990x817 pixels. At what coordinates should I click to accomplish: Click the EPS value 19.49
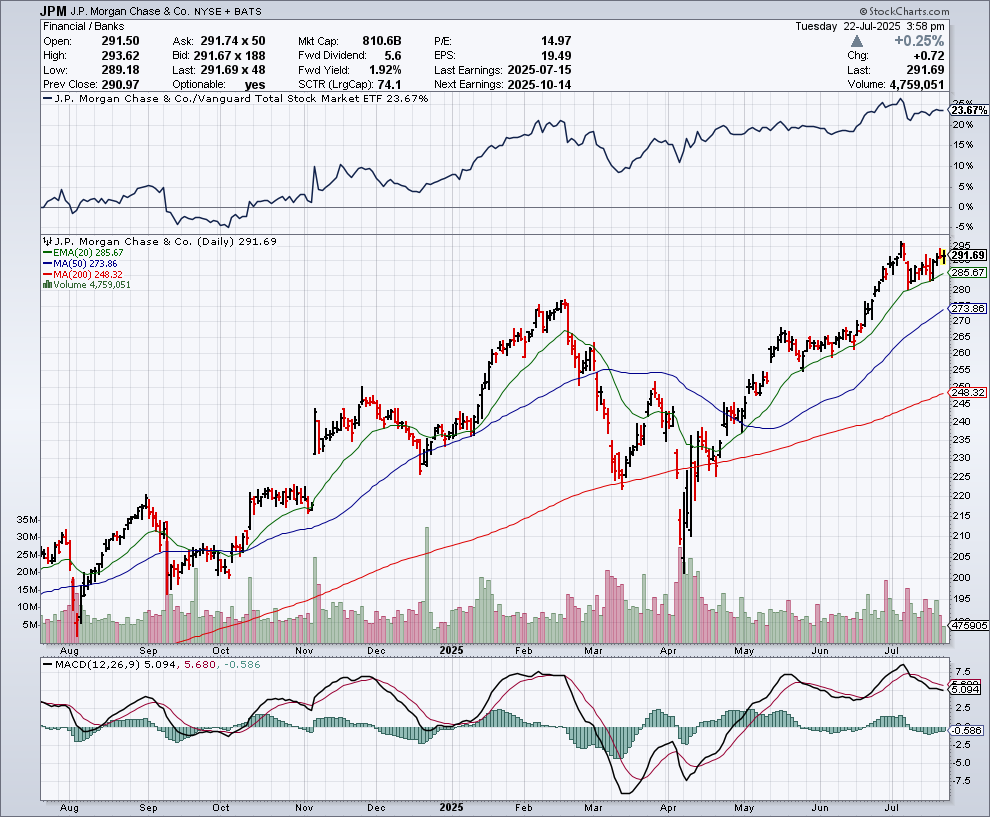(556, 56)
